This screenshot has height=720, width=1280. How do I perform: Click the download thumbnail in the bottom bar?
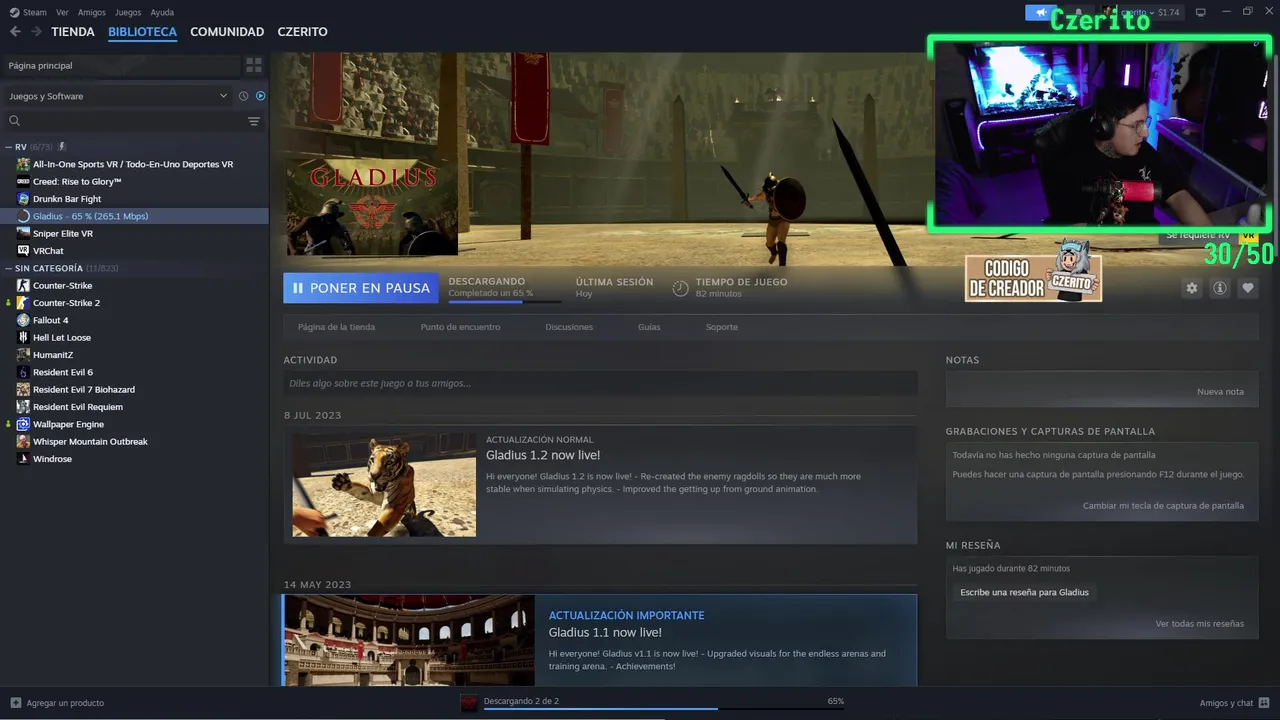point(469,703)
